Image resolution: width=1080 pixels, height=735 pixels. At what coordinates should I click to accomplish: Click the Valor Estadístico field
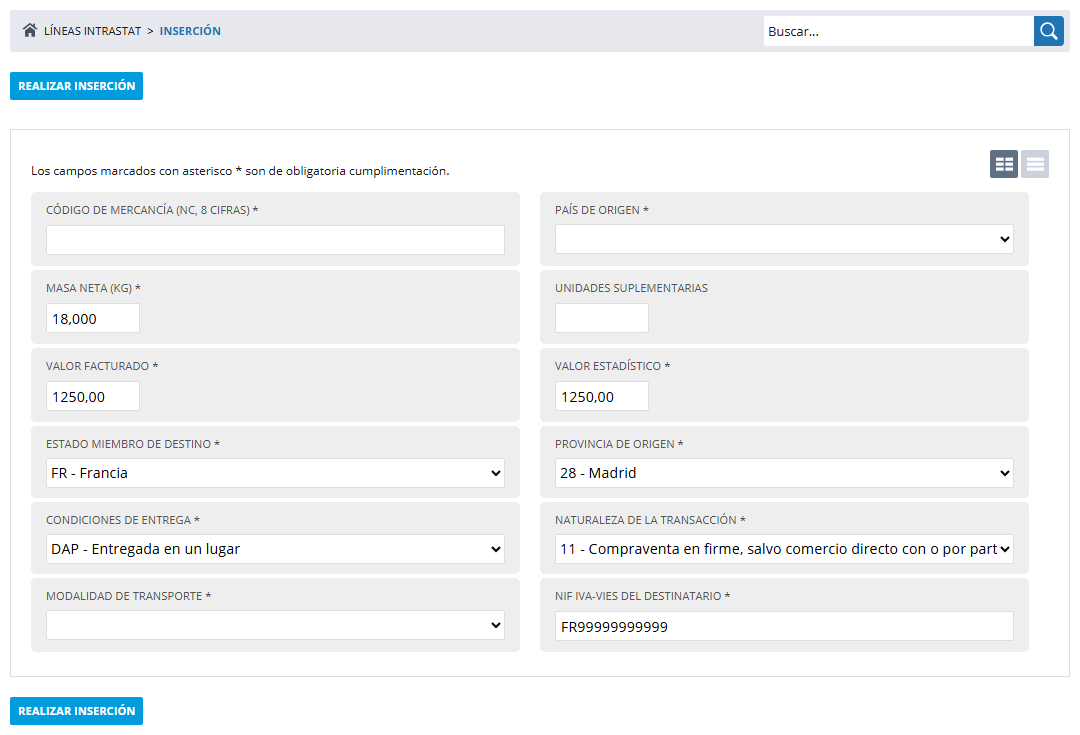tap(602, 396)
